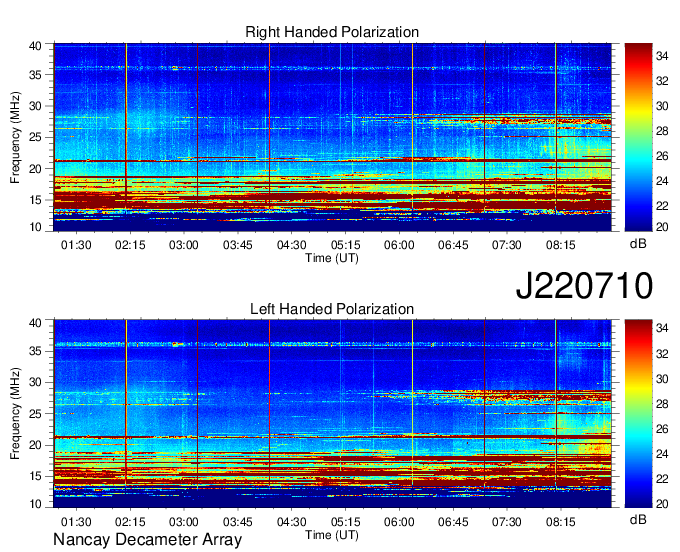Click the '24' value on Right Handed colorbar
The height and width of the screenshot is (552, 680).
tap(662, 181)
